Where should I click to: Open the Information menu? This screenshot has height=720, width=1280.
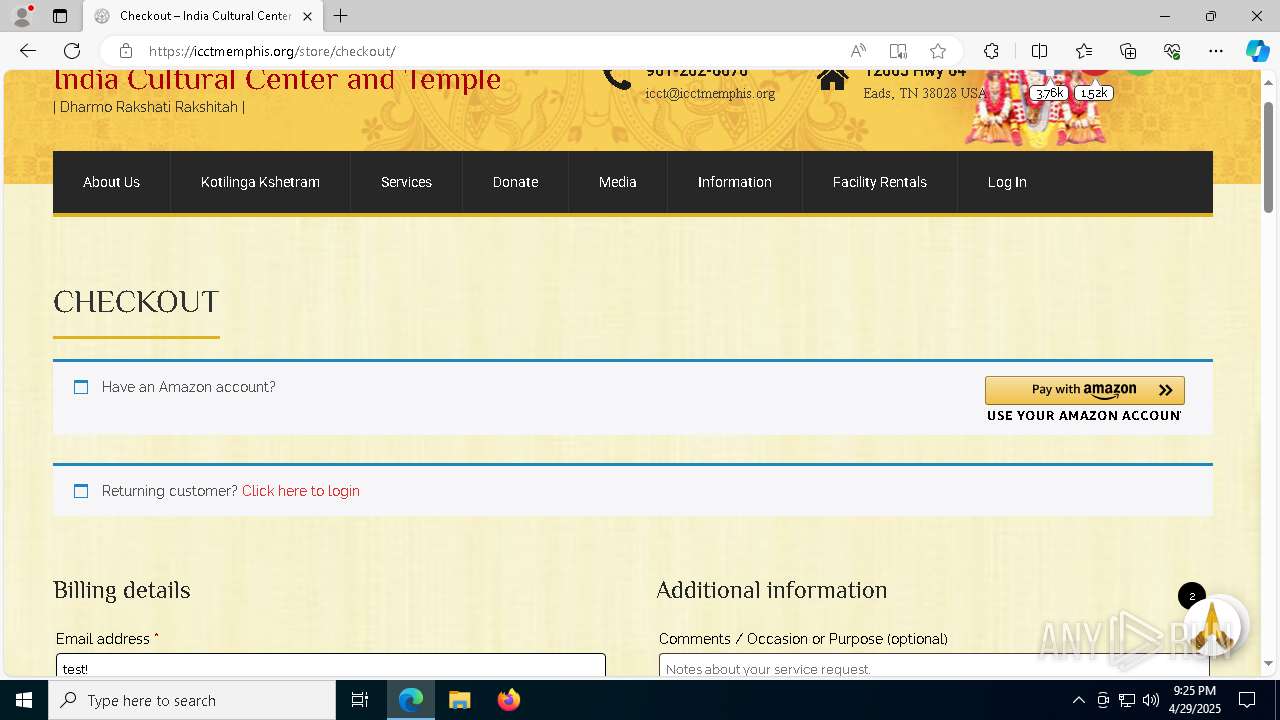click(734, 182)
